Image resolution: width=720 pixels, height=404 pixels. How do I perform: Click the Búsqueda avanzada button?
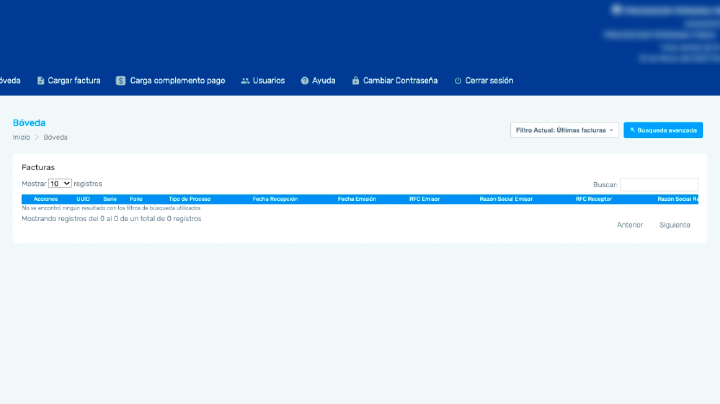(x=663, y=130)
